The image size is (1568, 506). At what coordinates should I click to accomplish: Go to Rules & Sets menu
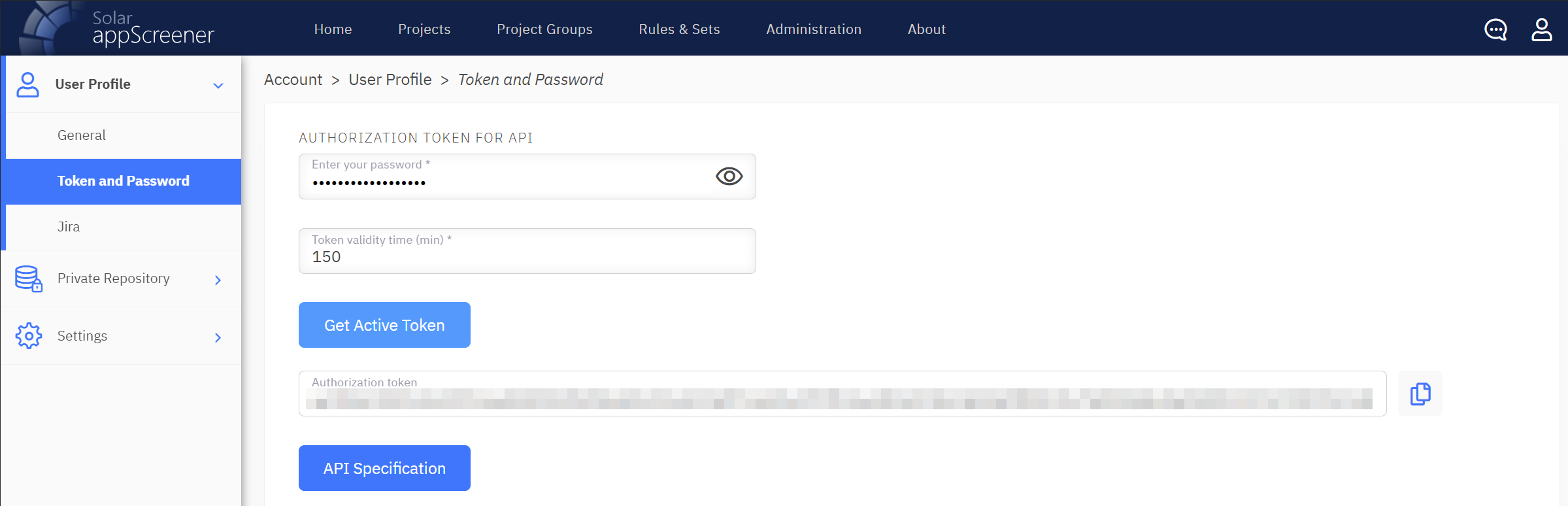679,29
